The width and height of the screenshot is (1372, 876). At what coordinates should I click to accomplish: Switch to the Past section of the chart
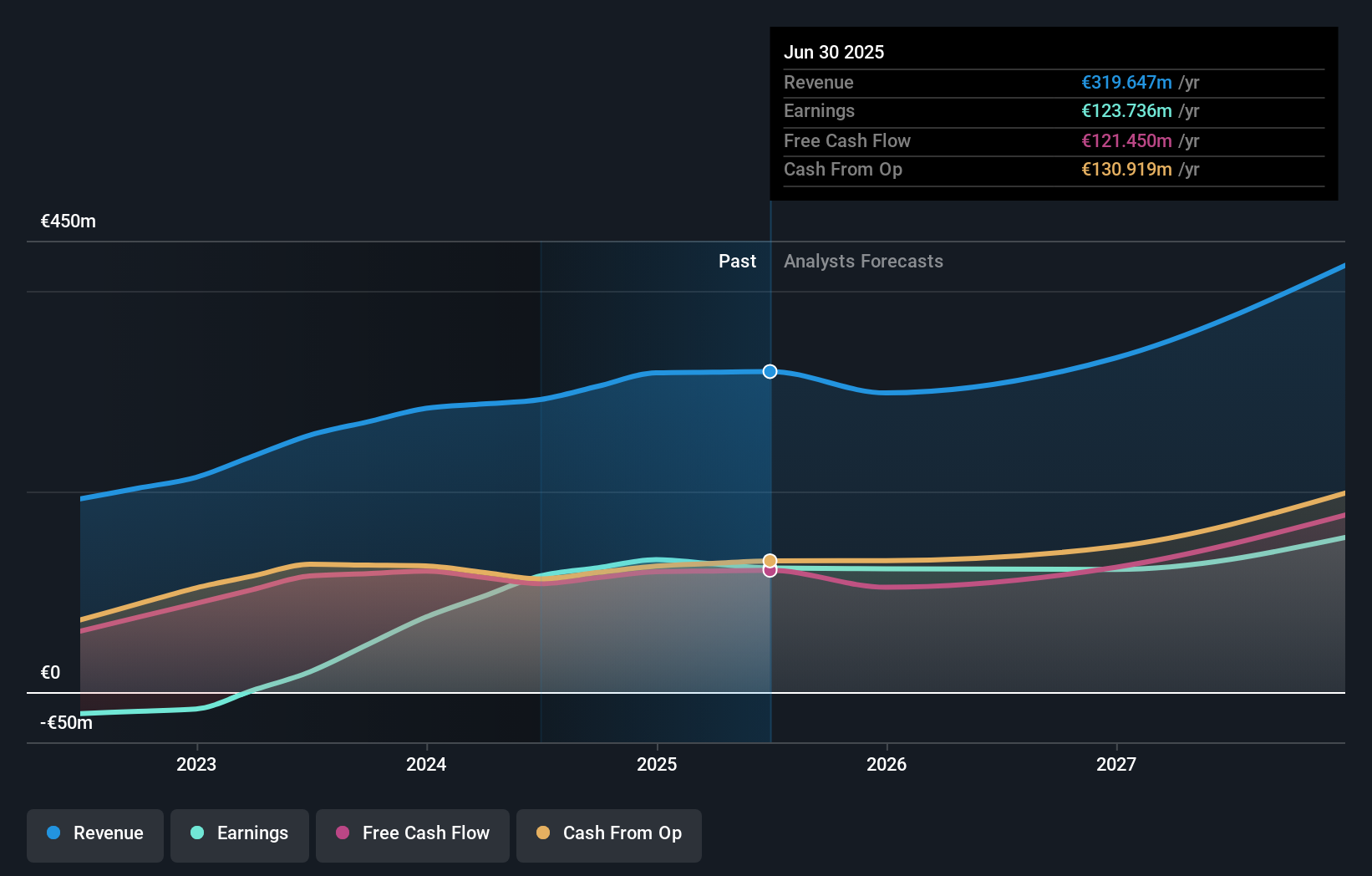737,261
